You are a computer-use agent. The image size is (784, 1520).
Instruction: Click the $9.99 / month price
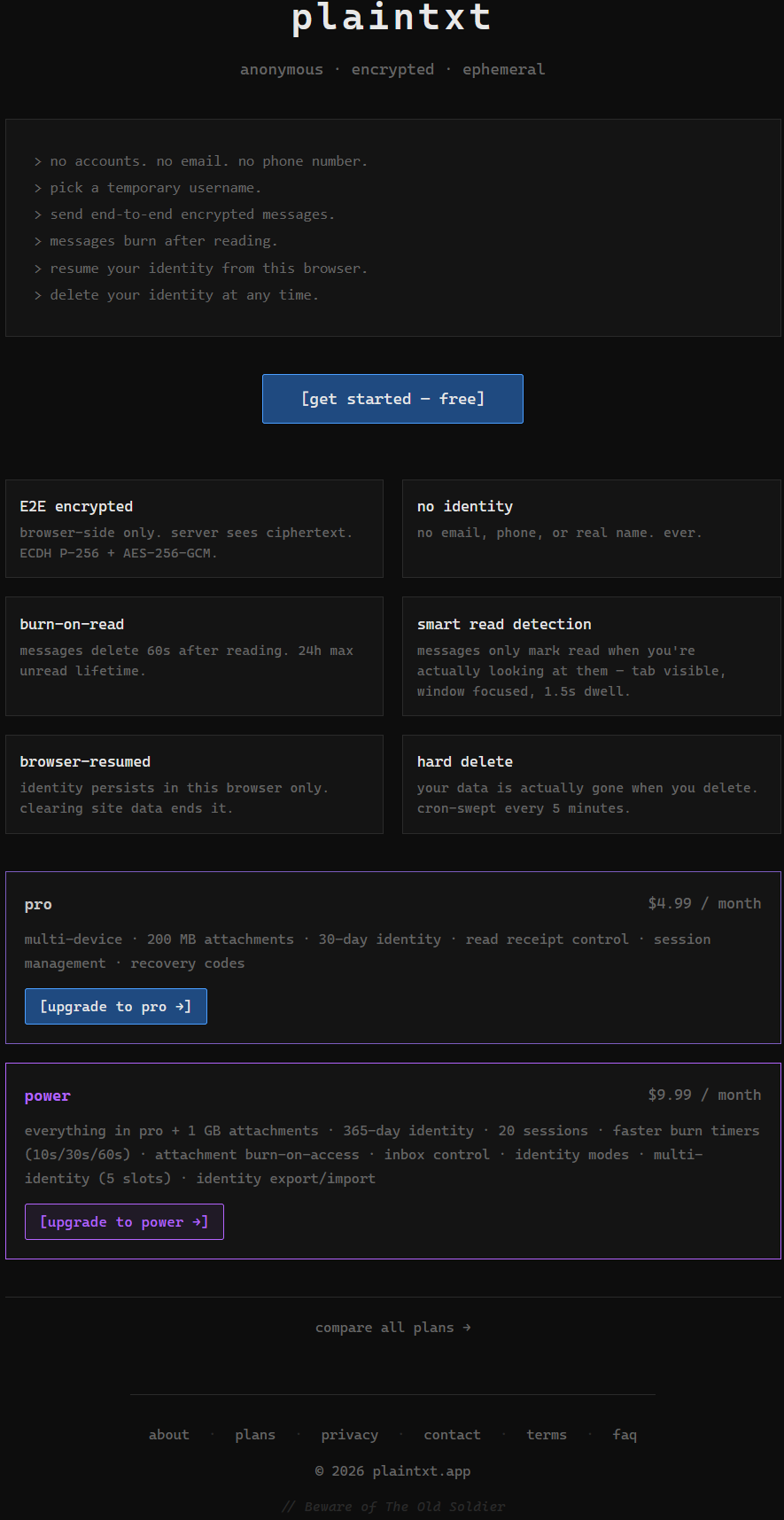[x=704, y=1095]
